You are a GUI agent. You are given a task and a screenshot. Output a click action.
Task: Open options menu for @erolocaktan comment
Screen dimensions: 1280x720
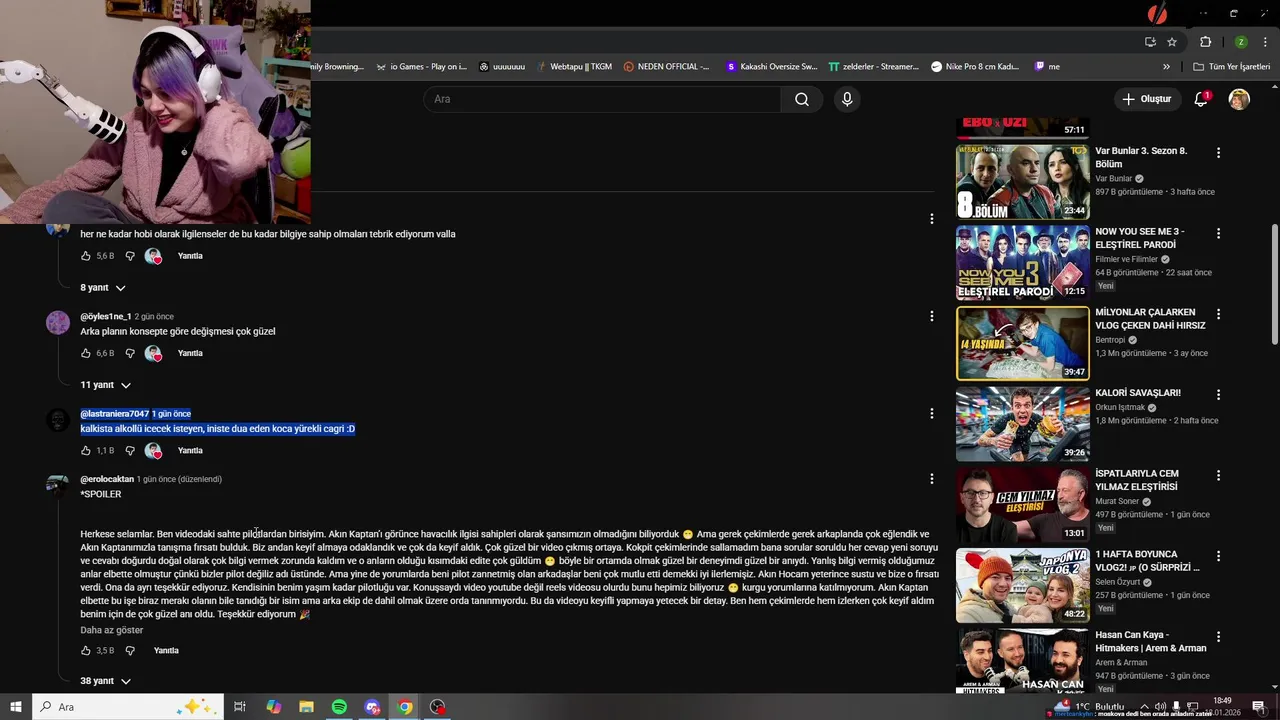click(931, 479)
